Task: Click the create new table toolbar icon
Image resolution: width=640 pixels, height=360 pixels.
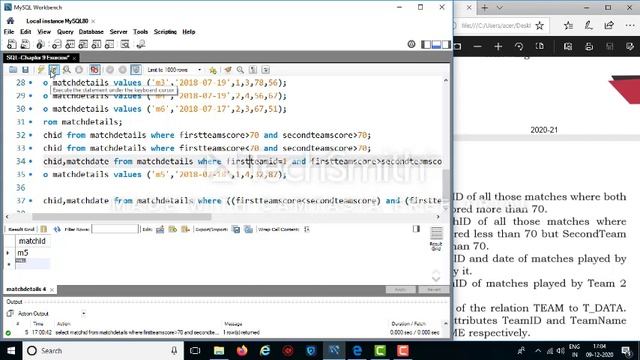Action: (70, 44)
